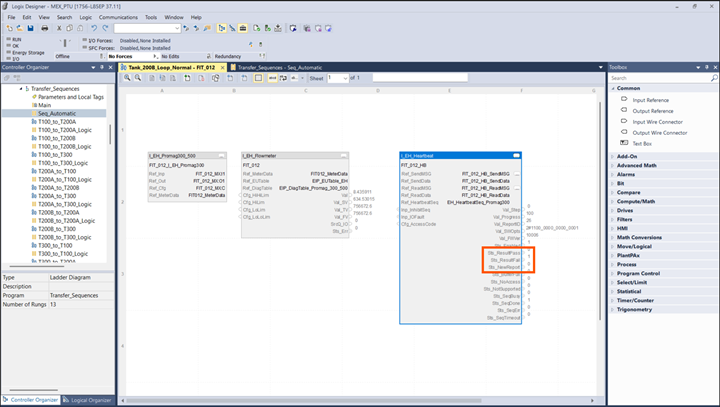
Task: Expand the Timer/Counter toolbox group
Action: click(613, 300)
